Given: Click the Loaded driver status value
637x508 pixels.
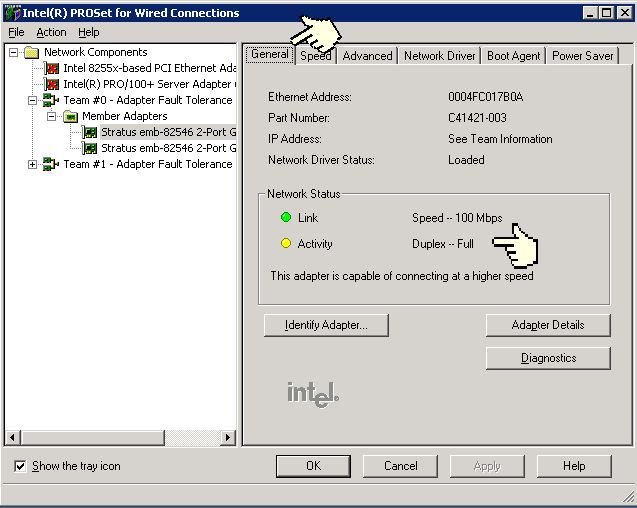Looking at the screenshot, I should point(466,160).
